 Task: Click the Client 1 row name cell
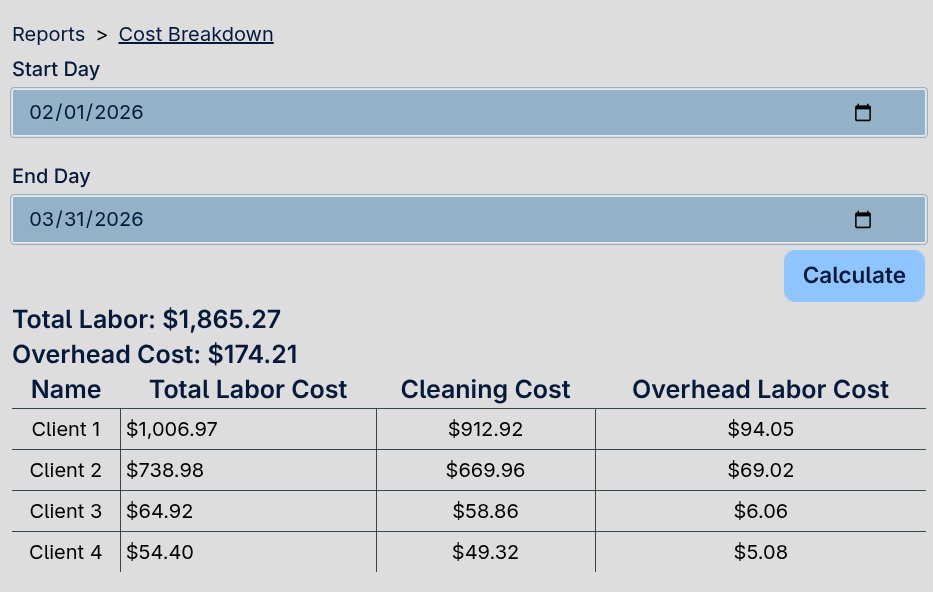coord(65,428)
